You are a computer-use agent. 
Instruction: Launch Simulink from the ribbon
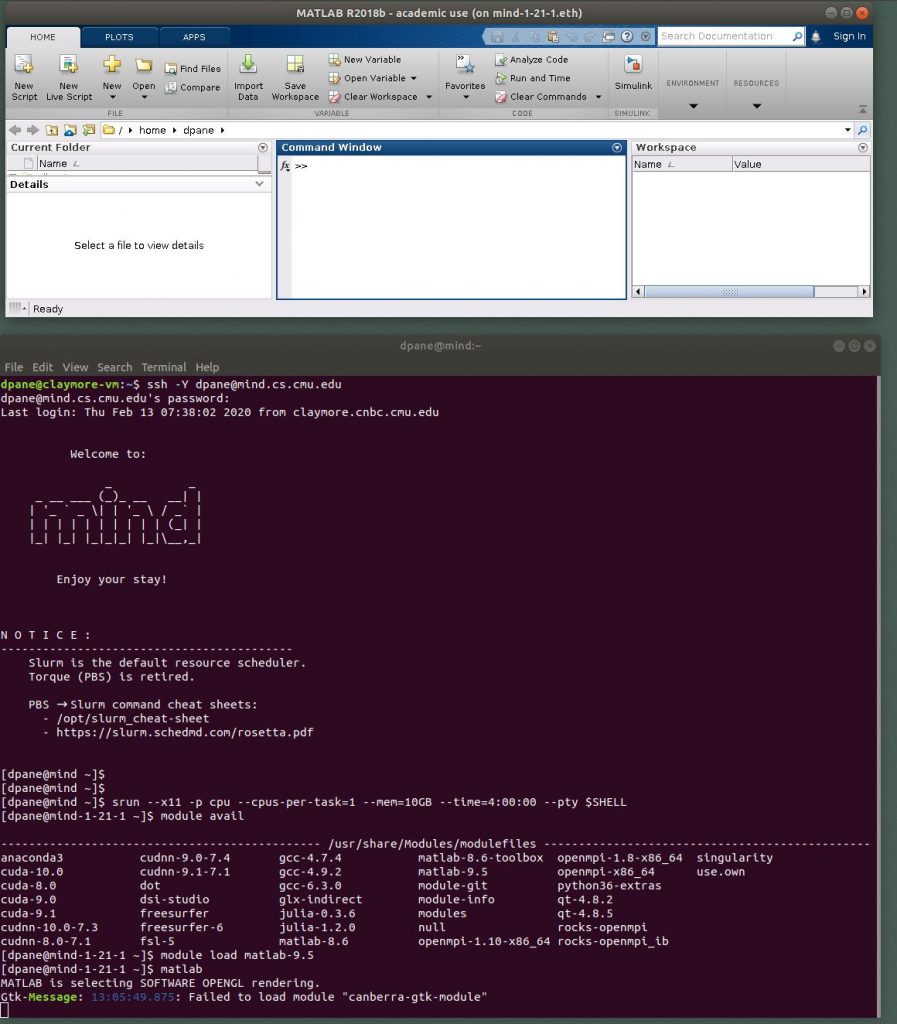632,75
